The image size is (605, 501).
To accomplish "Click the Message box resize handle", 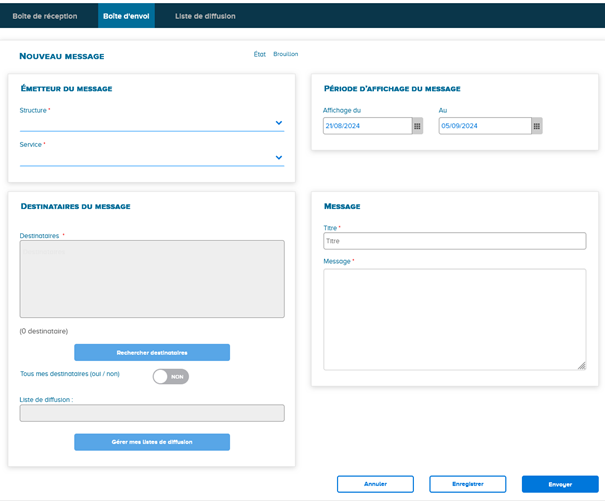I will [x=582, y=366].
